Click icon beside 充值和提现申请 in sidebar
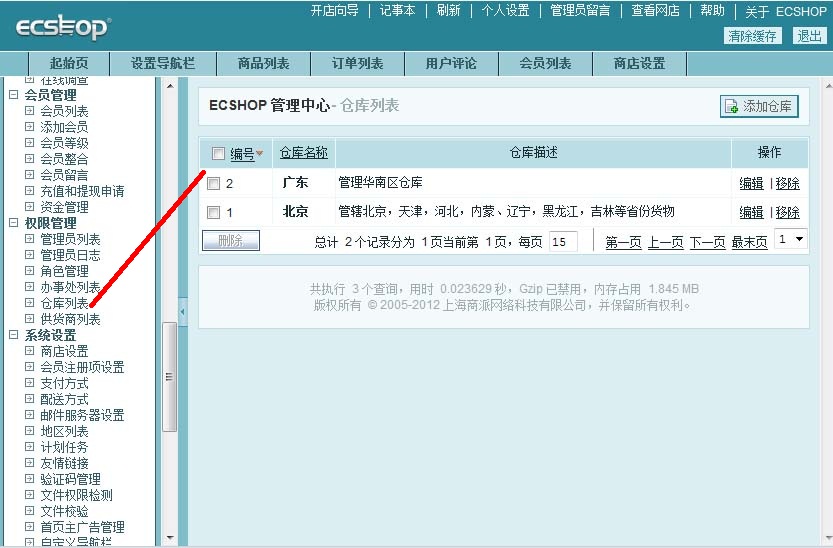This screenshot has height=548, width=833. (30, 190)
